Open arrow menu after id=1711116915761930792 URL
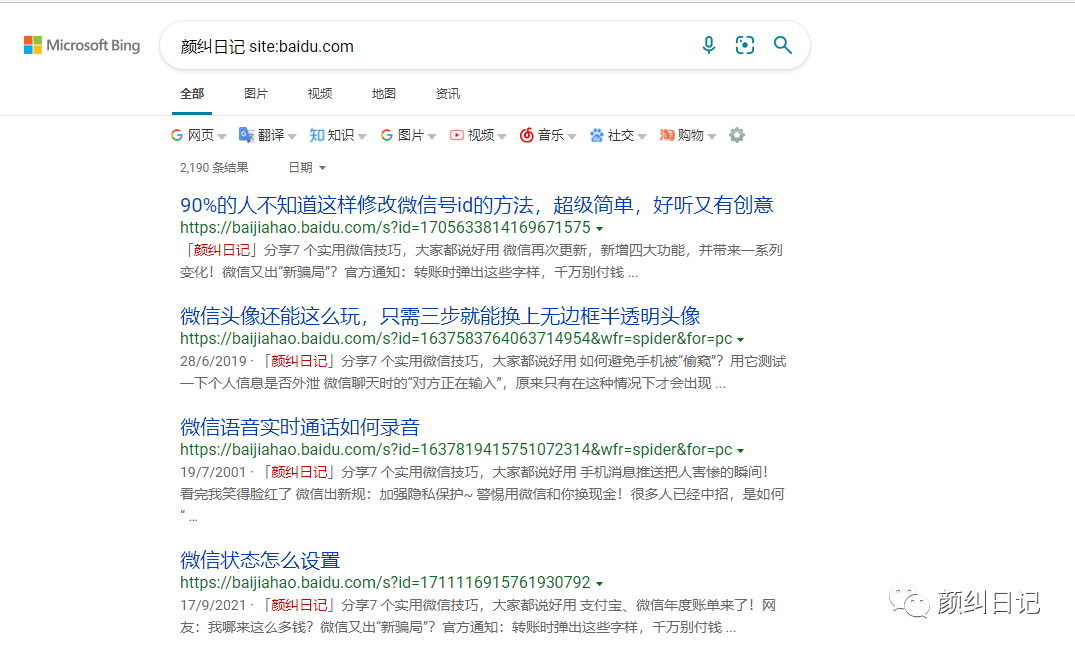 click(x=600, y=584)
